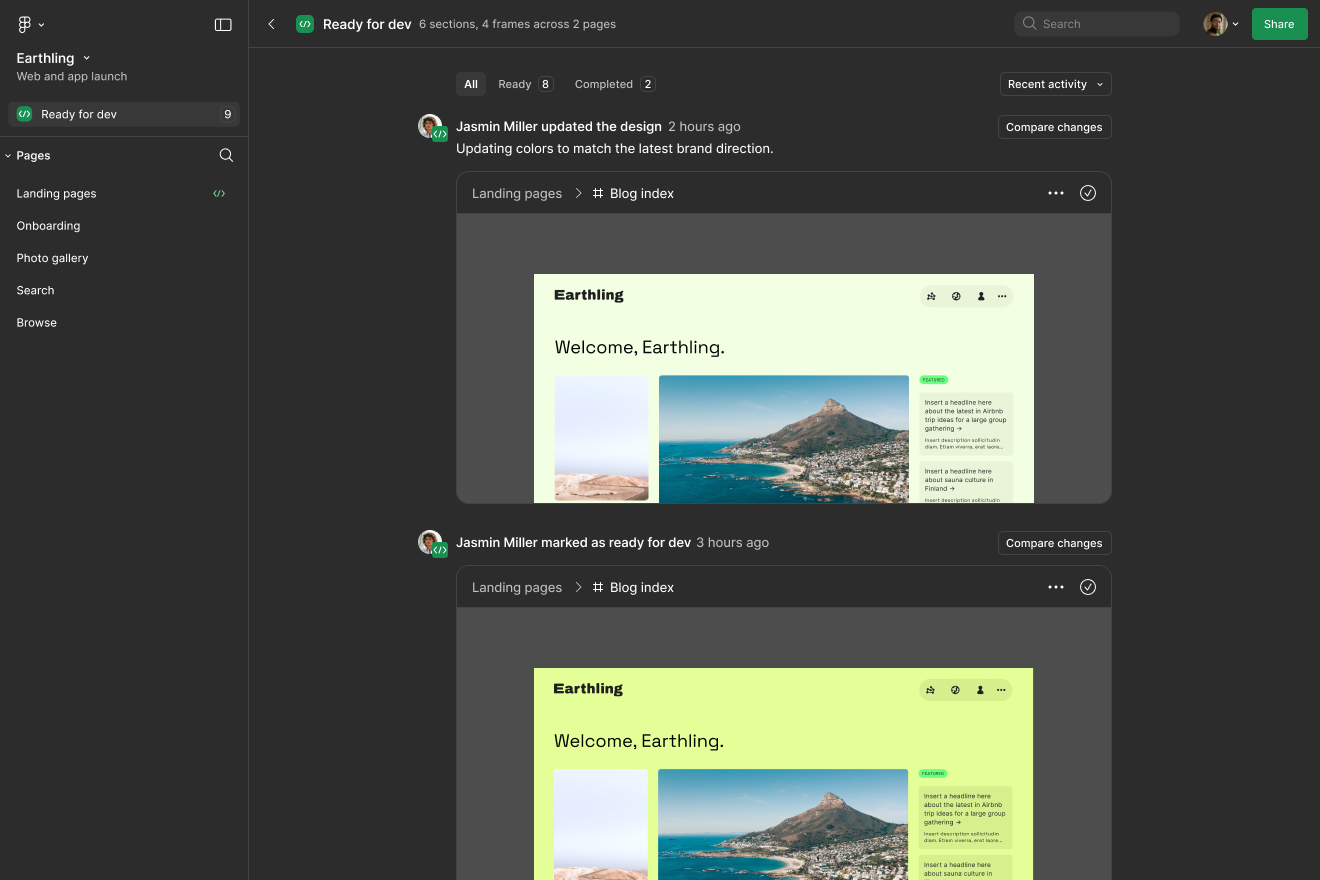
Task: Open more options on the bottom Blog index card
Action: [x=1056, y=587]
